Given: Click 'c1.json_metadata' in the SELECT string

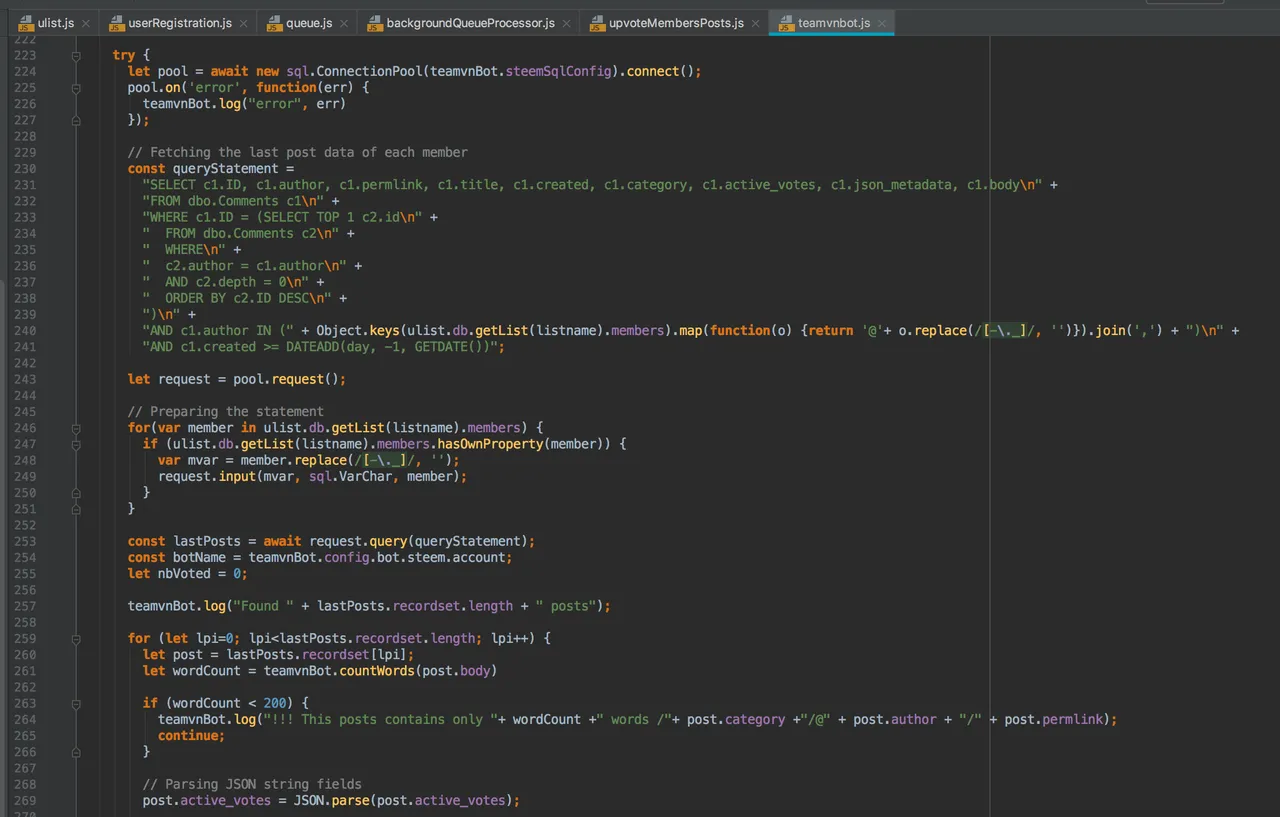Looking at the screenshot, I should 891,184.
